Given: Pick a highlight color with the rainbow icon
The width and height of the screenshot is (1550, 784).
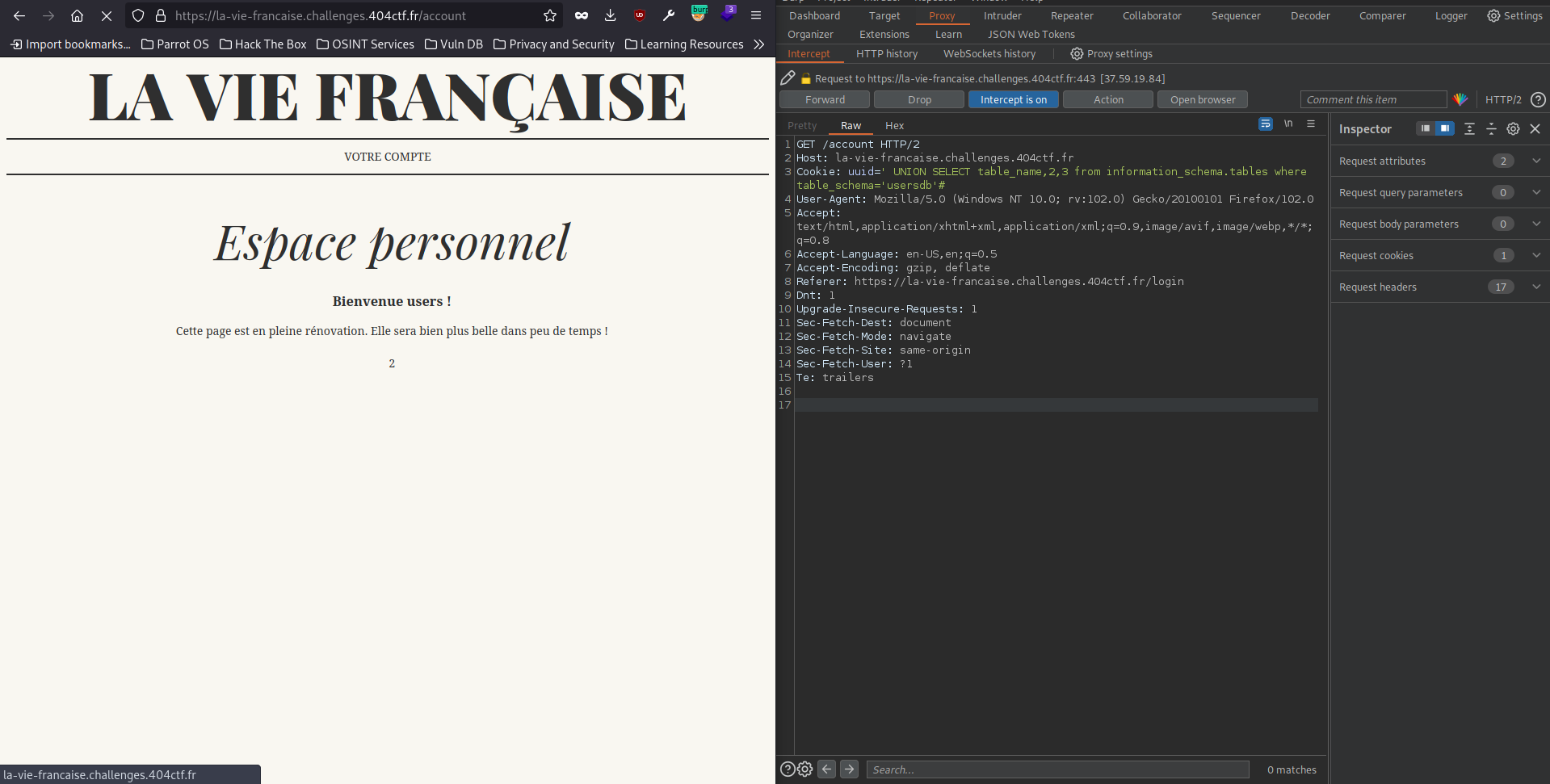Looking at the screenshot, I should 1460,99.
